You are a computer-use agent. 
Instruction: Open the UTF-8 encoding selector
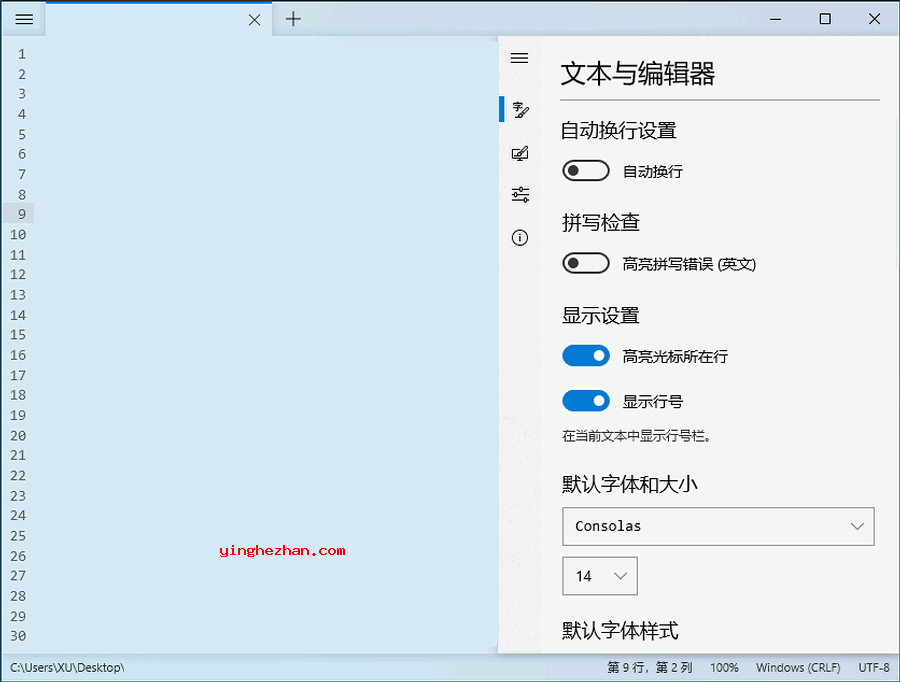pos(873,667)
